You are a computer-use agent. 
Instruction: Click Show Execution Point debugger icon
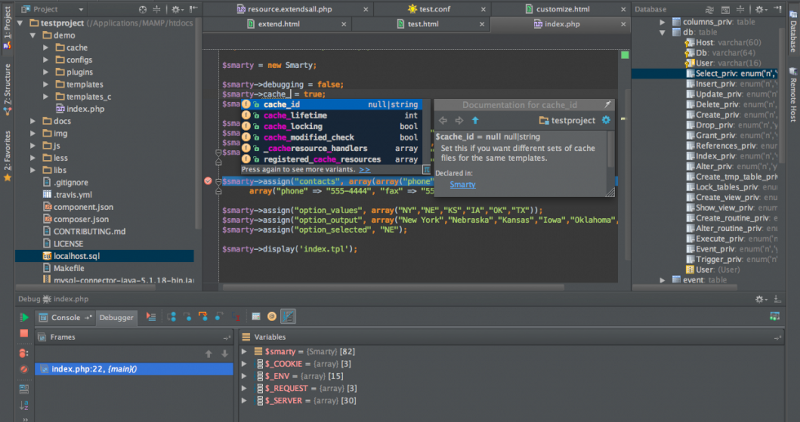tap(151, 317)
